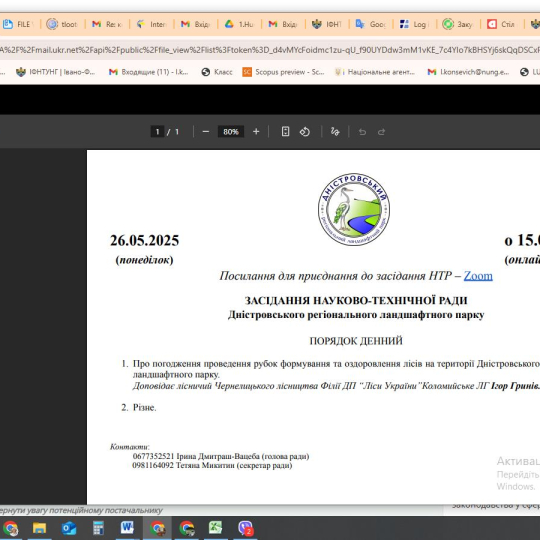The height and width of the screenshot is (540, 540).
Task: Click contact line 0981164092 Тетяна Микитин
Action: click(x=212, y=465)
